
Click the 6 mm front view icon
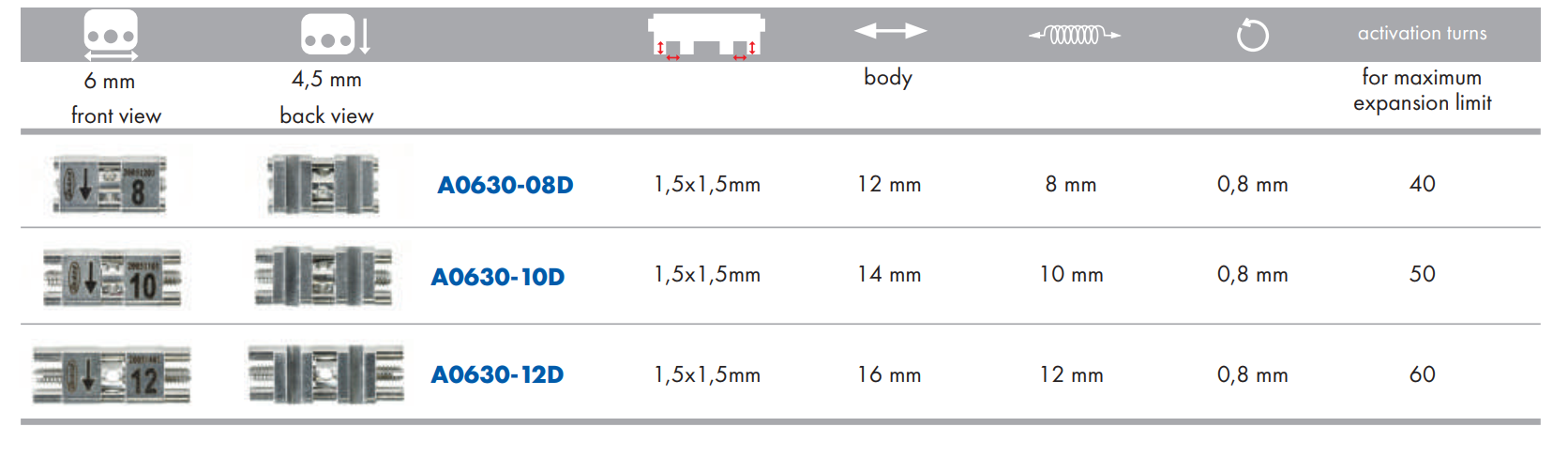111,35
